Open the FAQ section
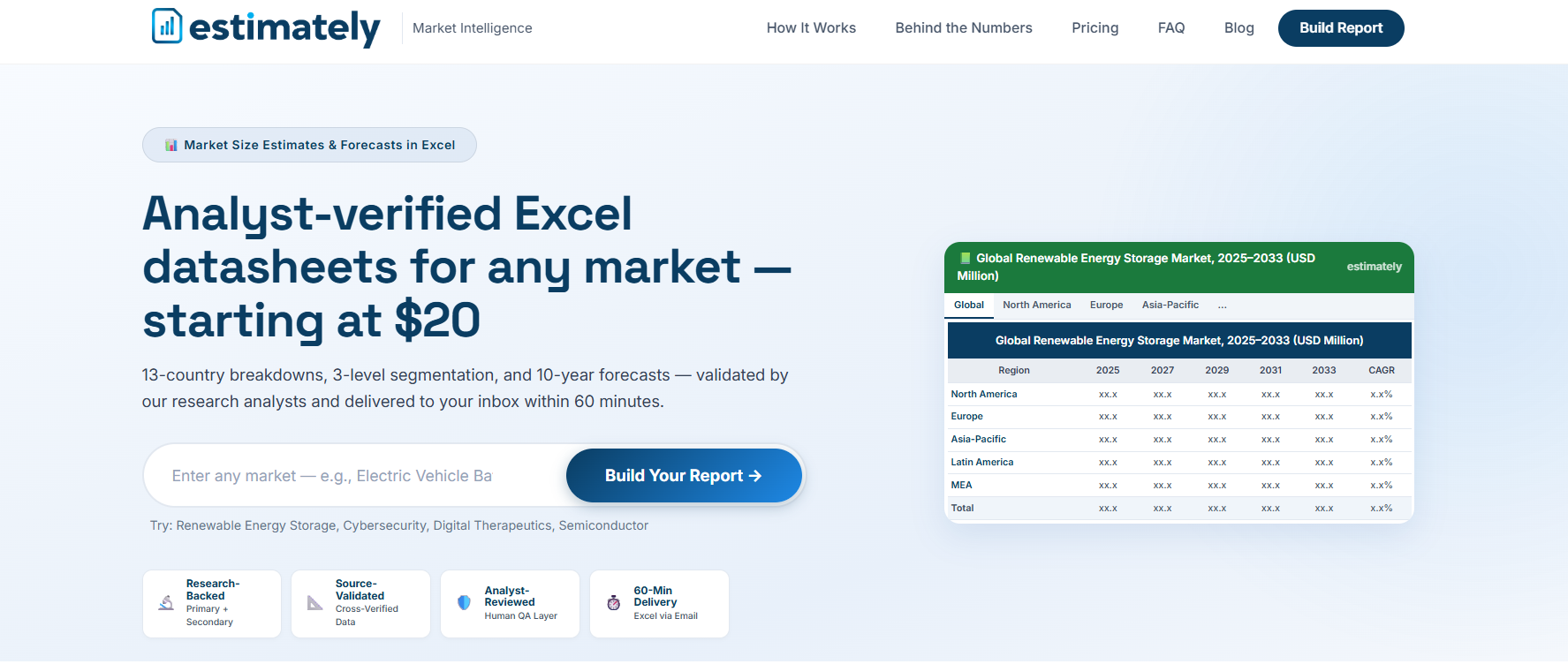1568x664 pixels. pos(1171,28)
